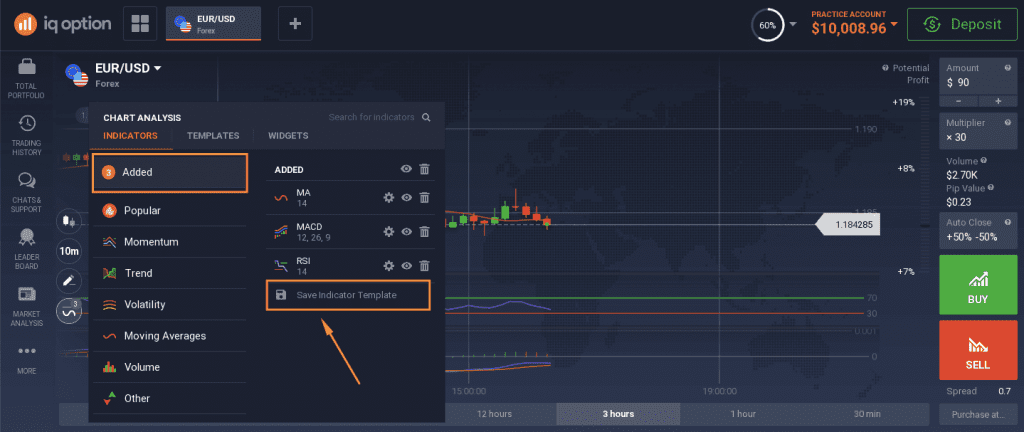1024x432 pixels.
Task: Delete the MA indicator
Action: point(424,197)
